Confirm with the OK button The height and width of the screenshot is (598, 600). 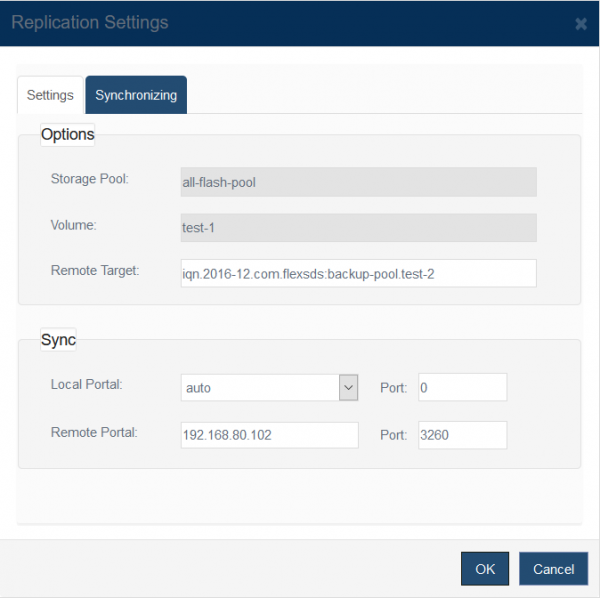485,569
